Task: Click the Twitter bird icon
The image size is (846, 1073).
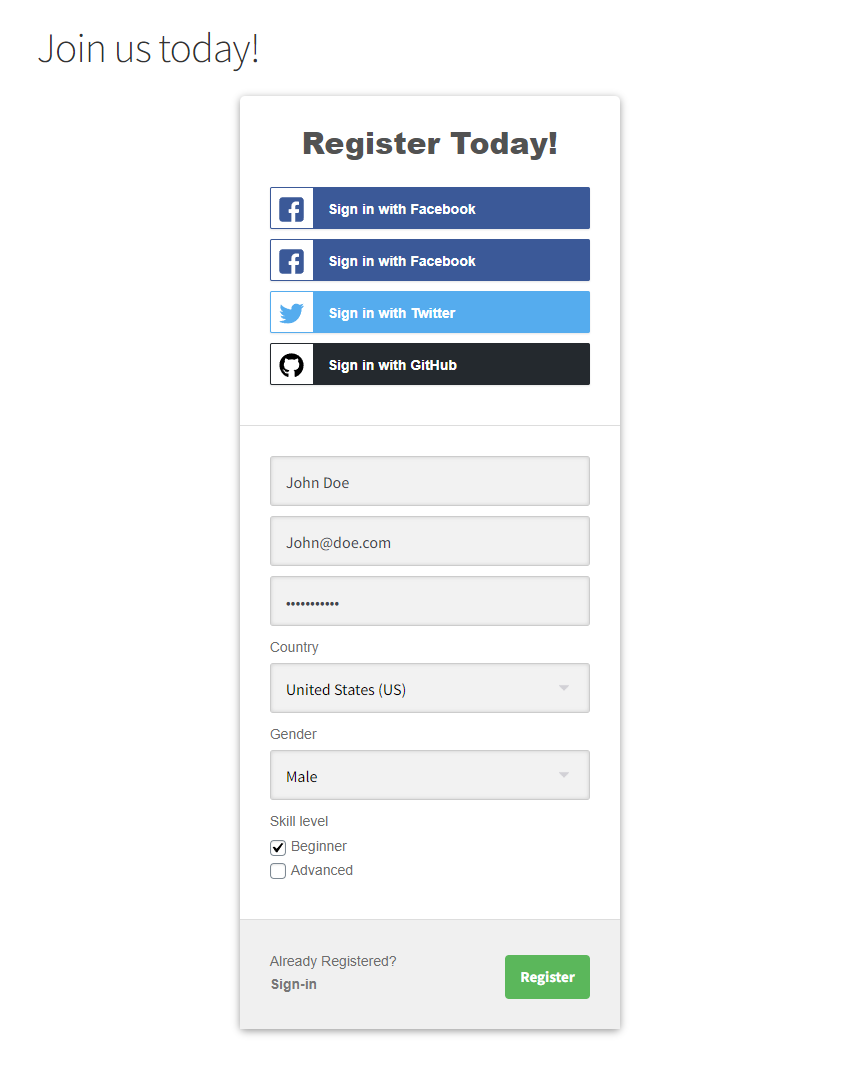Action: click(x=291, y=313)
